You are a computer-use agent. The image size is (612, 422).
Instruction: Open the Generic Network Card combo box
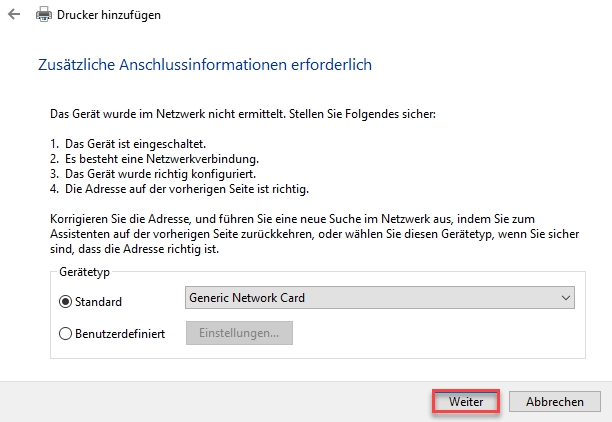click(370, 298)
